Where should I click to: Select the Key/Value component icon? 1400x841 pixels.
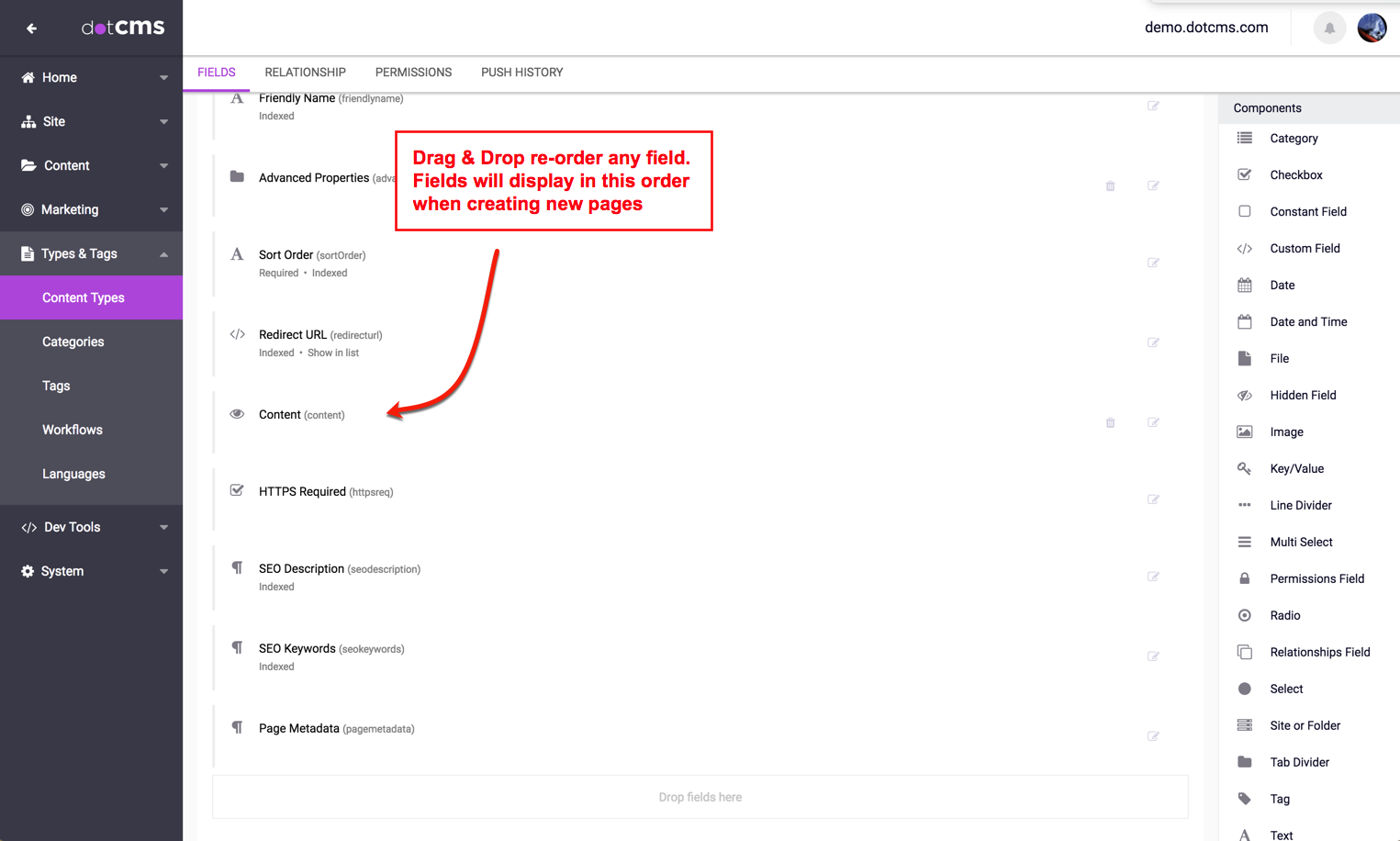pyautogui.click(x=1245, y=468)
